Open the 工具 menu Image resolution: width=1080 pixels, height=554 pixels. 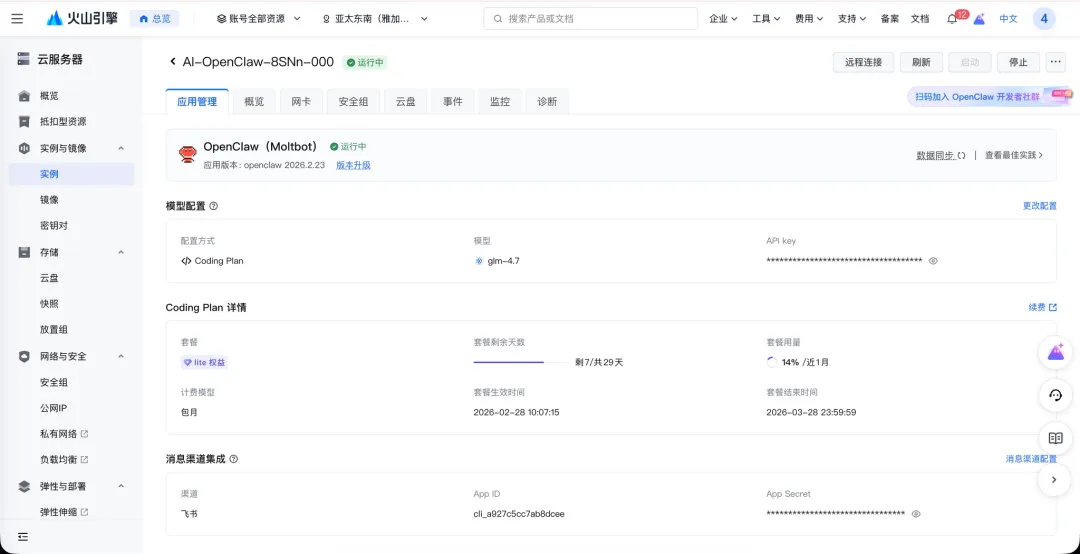click(x=766, y=19)
